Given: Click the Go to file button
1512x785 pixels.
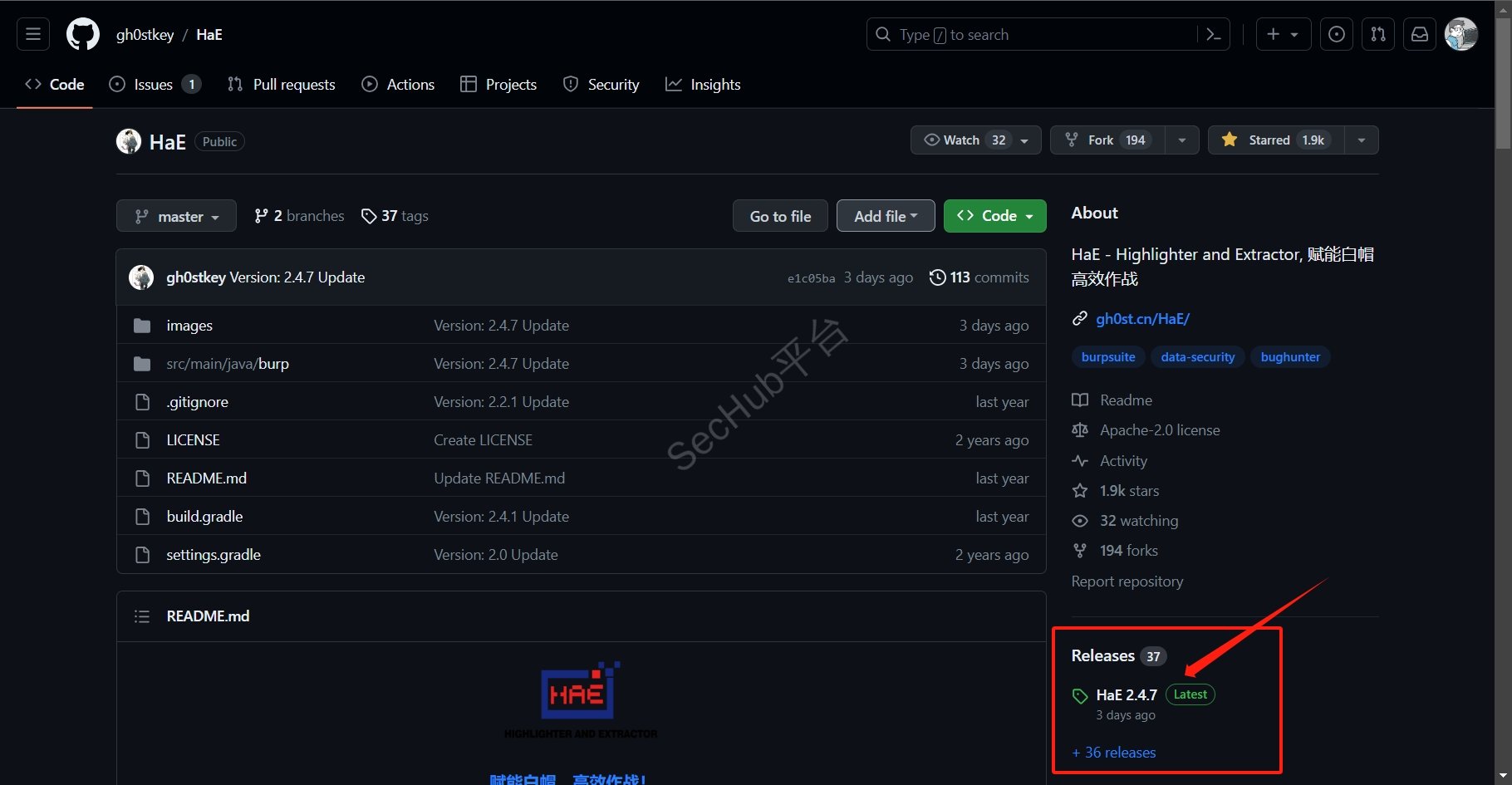Looking at the screenshot, I should point(780,216).
